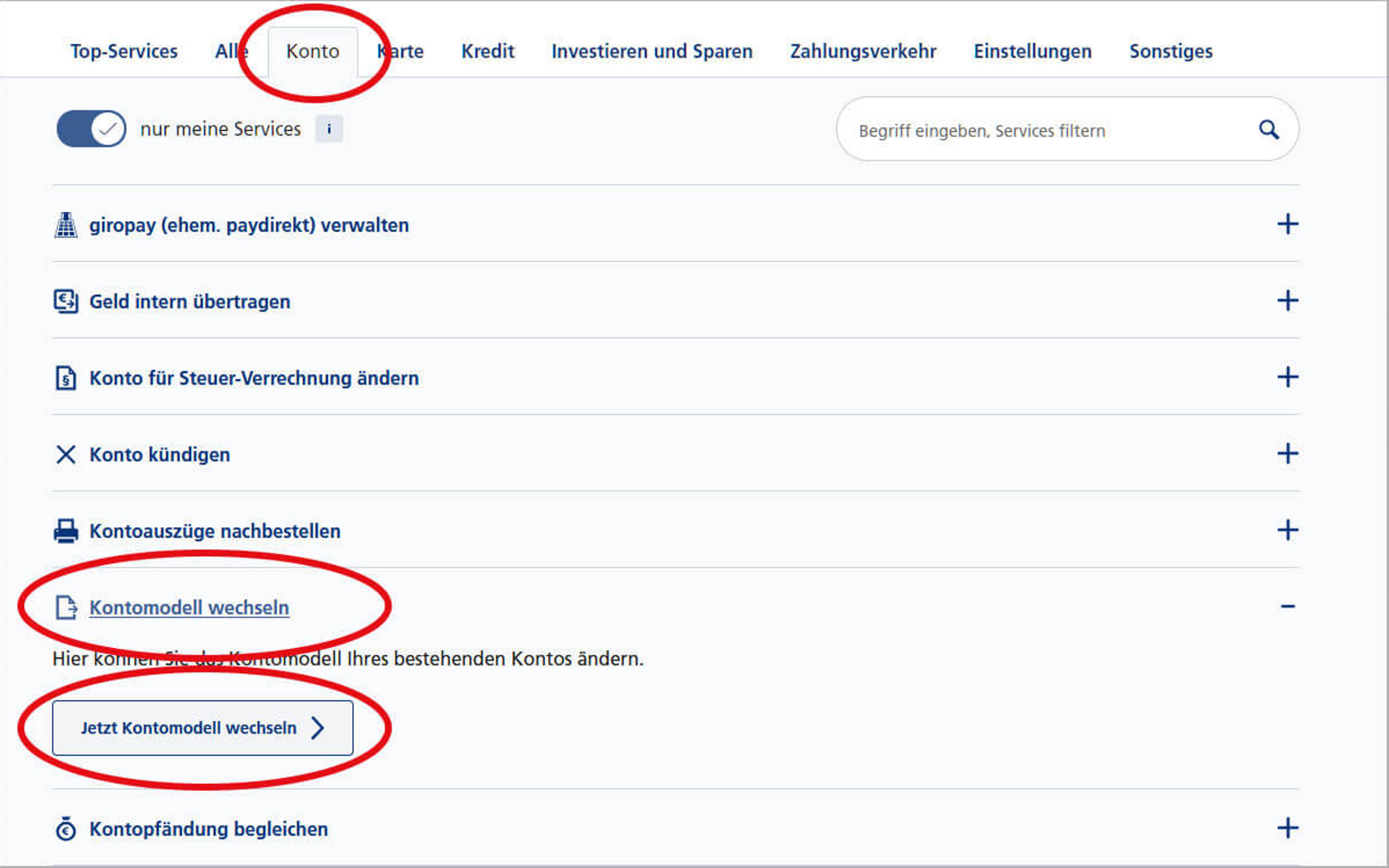Click the Begriff eingeben search field
The width and height of the screenshot is (1389, 868).
[1068, 129]
